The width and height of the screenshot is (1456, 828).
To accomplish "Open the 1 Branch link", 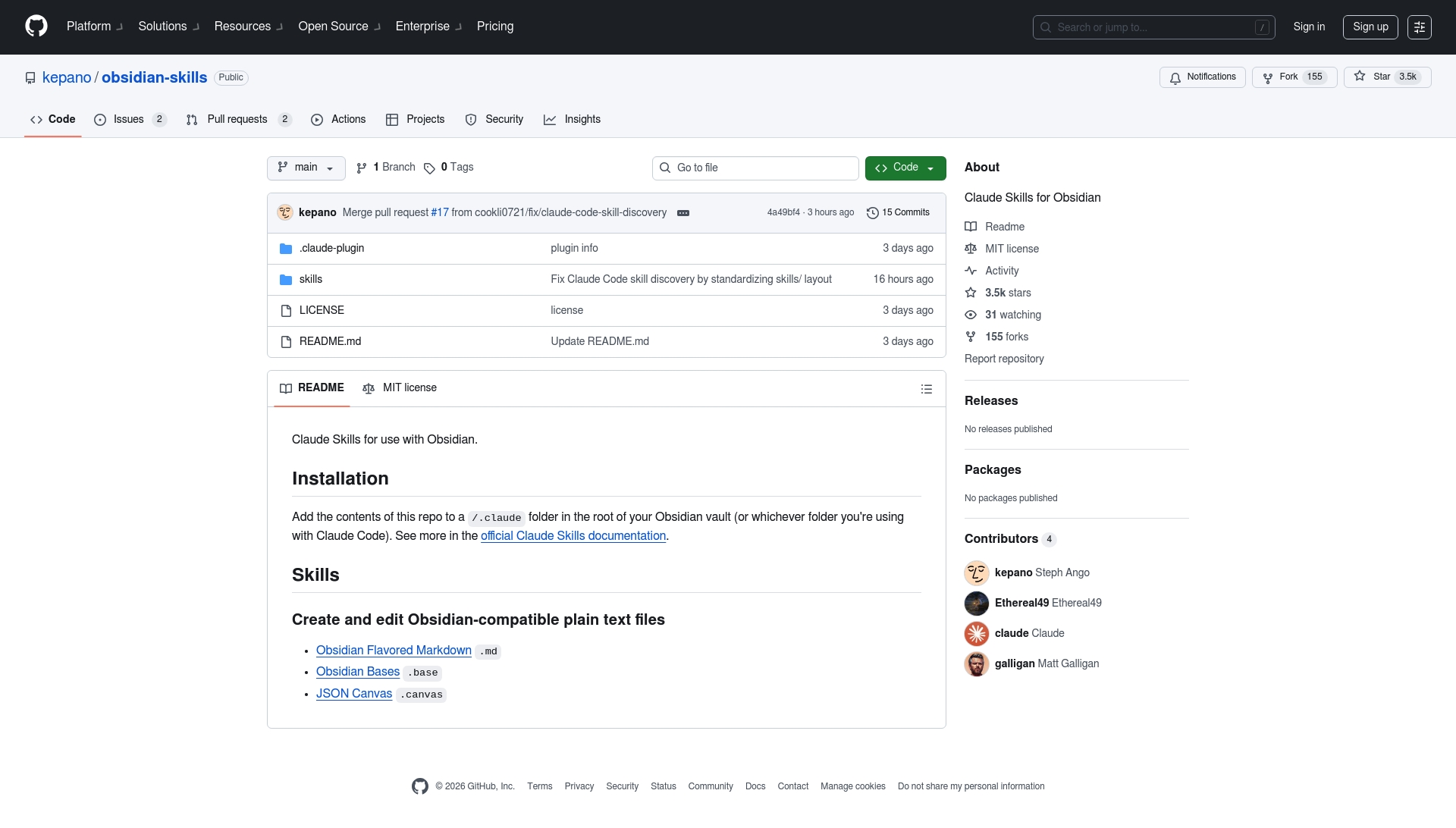I will [x=387, y=168].
